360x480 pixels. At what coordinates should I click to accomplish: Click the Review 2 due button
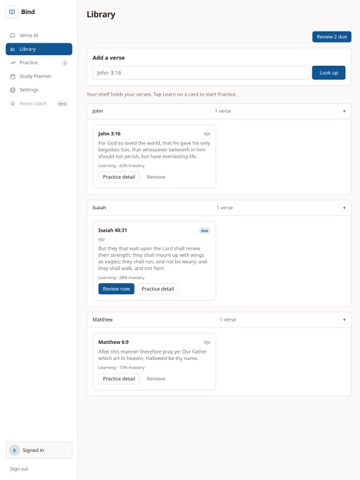point(332,37)
